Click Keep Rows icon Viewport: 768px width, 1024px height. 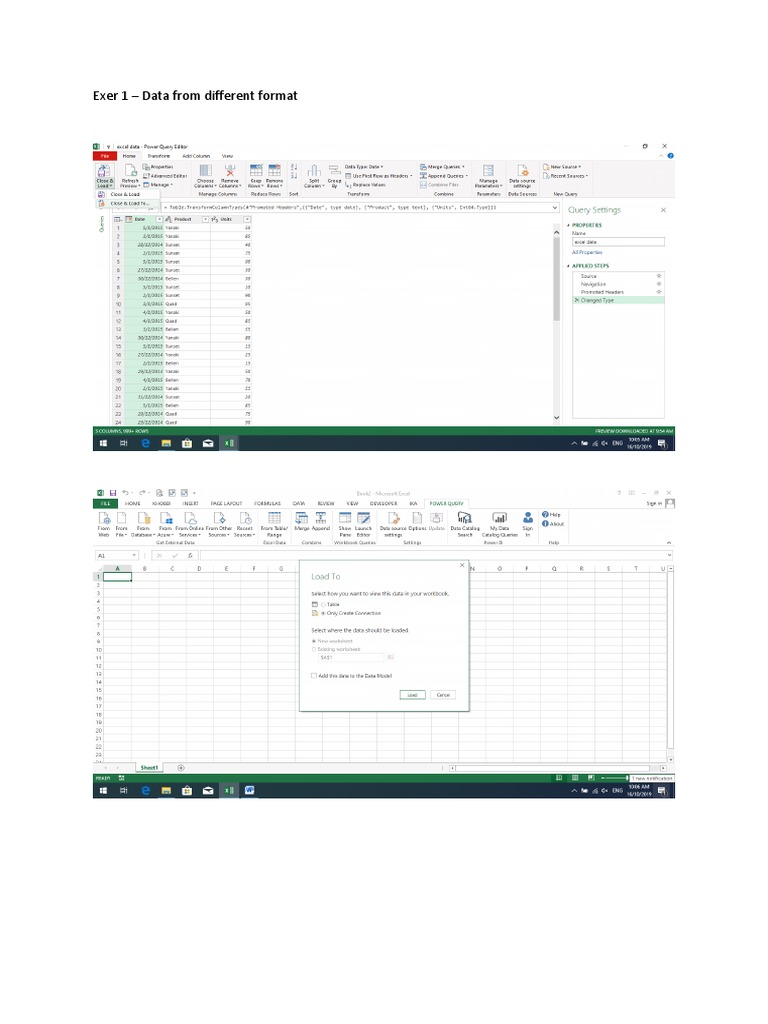point(256,171)
